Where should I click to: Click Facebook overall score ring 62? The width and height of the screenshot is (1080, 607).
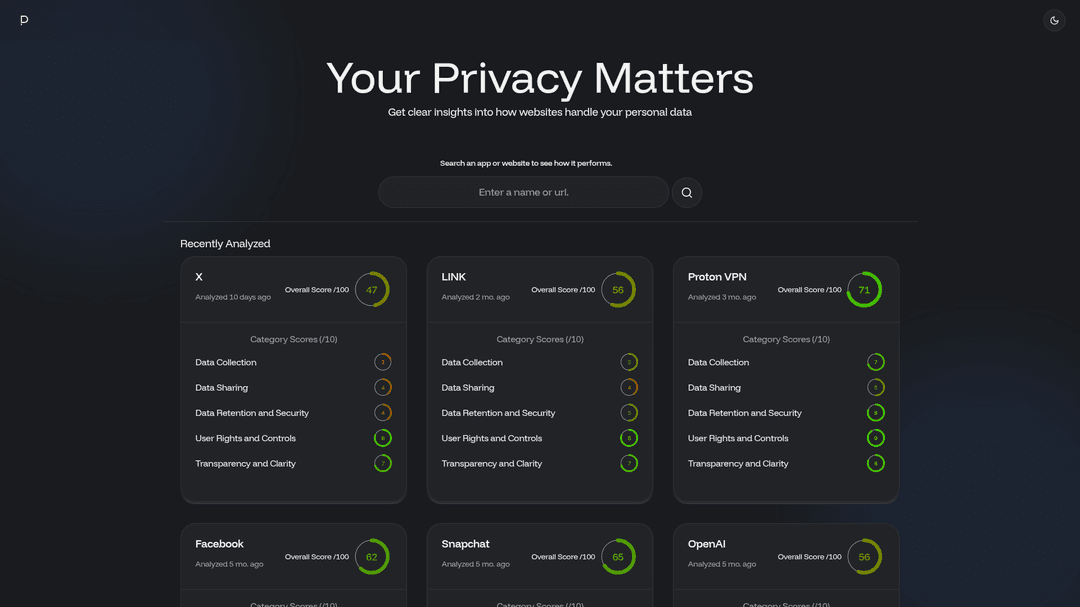pos(372,557)
